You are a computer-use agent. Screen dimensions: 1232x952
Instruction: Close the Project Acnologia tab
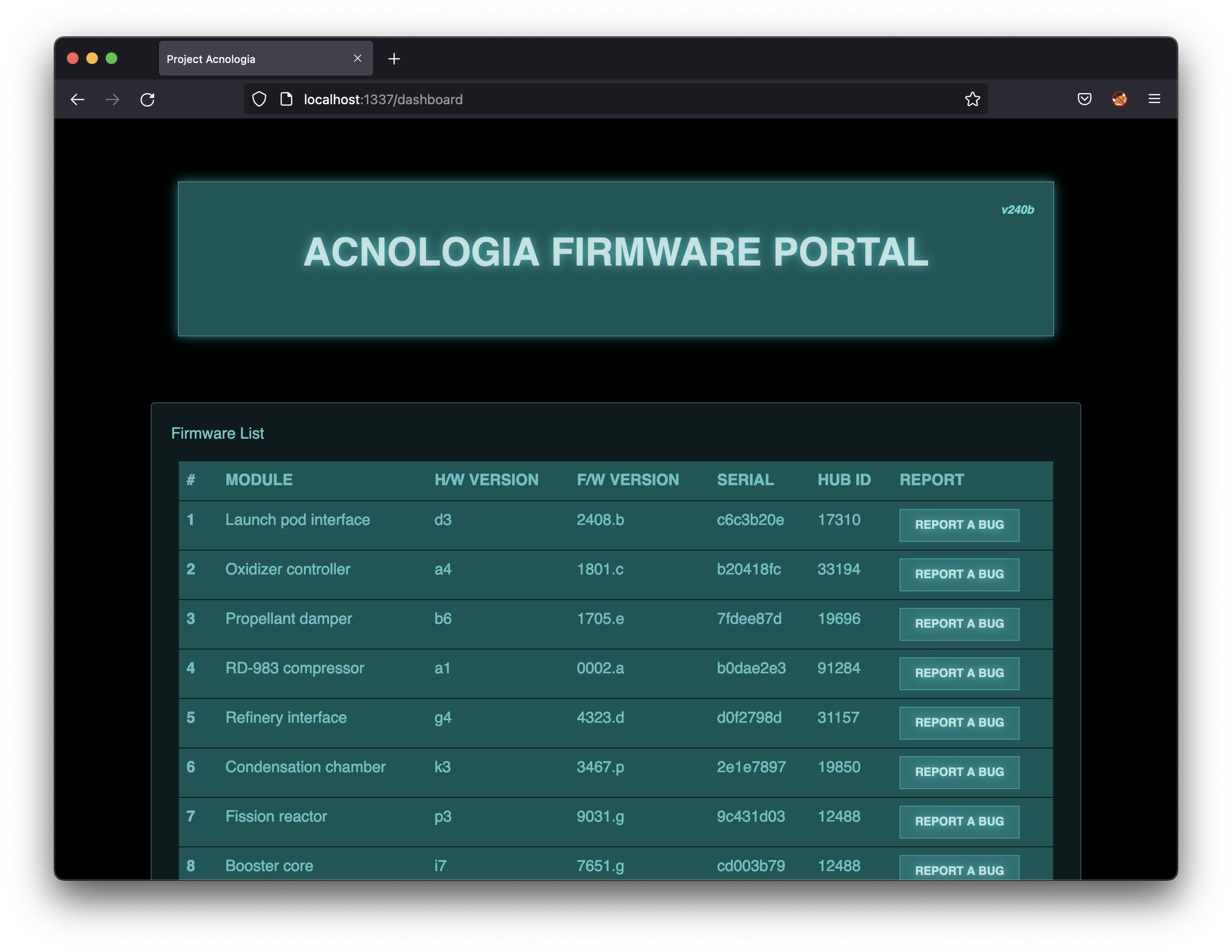pyautogui.click(x=357, y=59)
